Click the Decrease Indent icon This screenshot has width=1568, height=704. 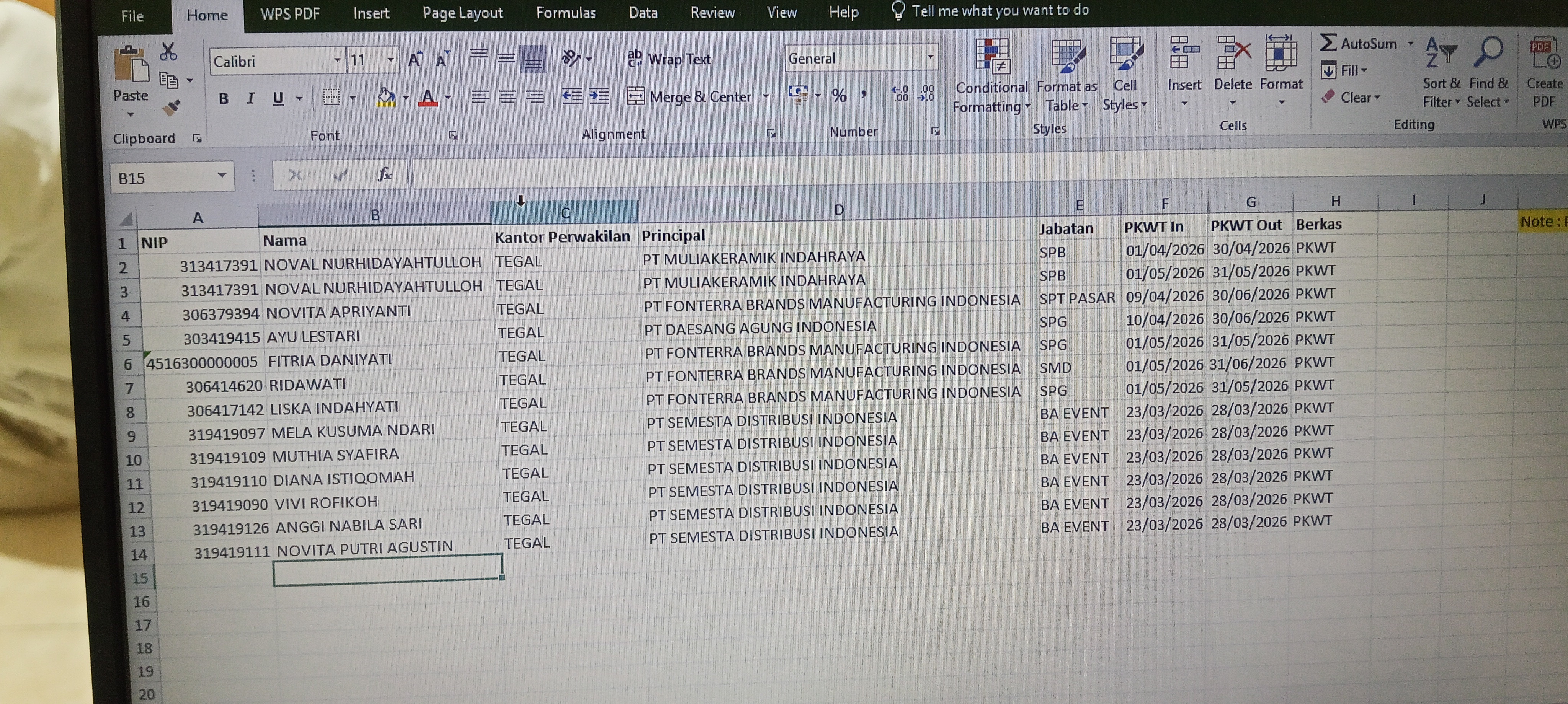click(x=572, y=96)
